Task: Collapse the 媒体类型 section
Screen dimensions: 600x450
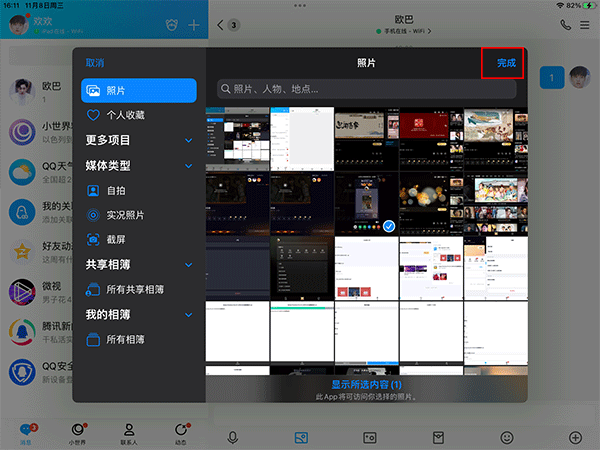Action: pos(188,165)
